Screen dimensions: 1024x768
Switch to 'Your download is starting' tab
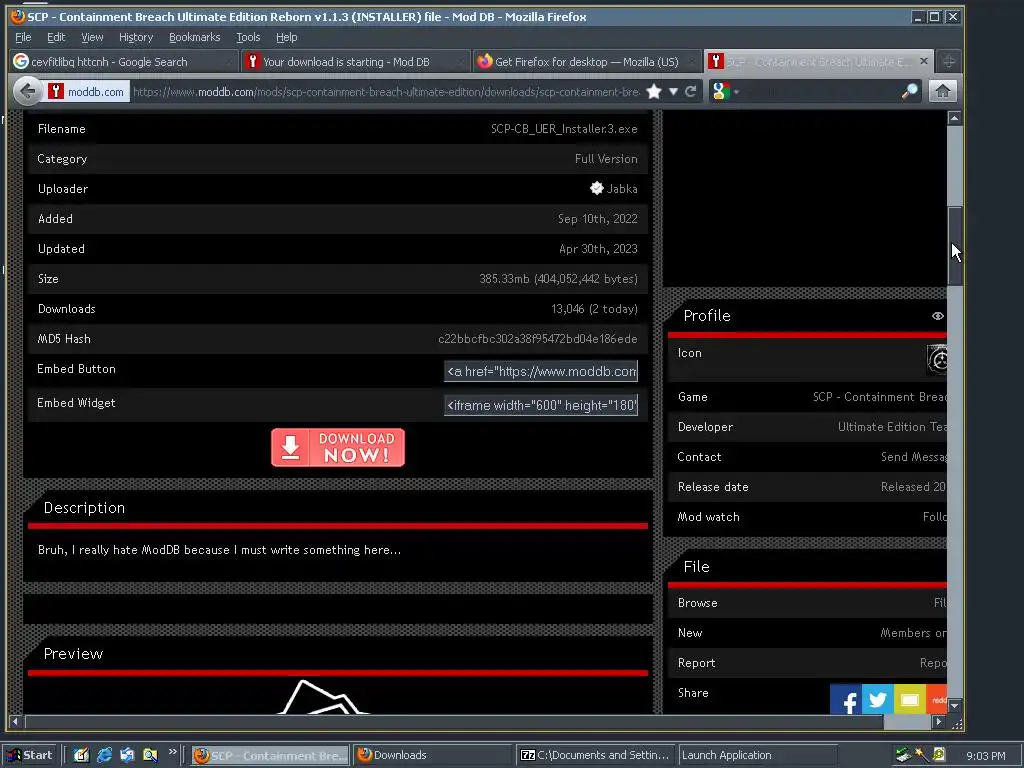coord(355,61)
